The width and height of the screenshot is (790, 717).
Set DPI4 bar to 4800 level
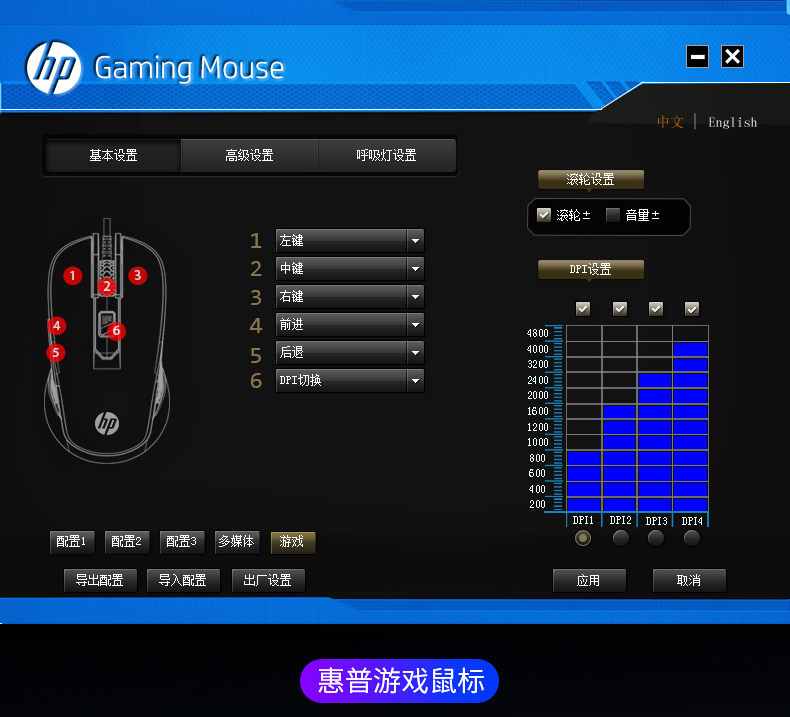pos(691,334)
